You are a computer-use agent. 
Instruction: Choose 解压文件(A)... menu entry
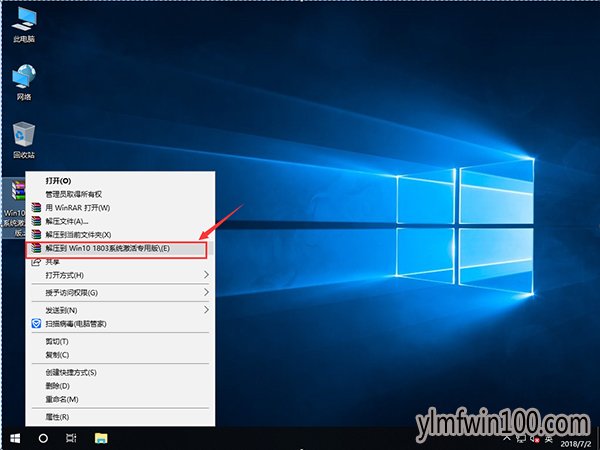[120, 221]
